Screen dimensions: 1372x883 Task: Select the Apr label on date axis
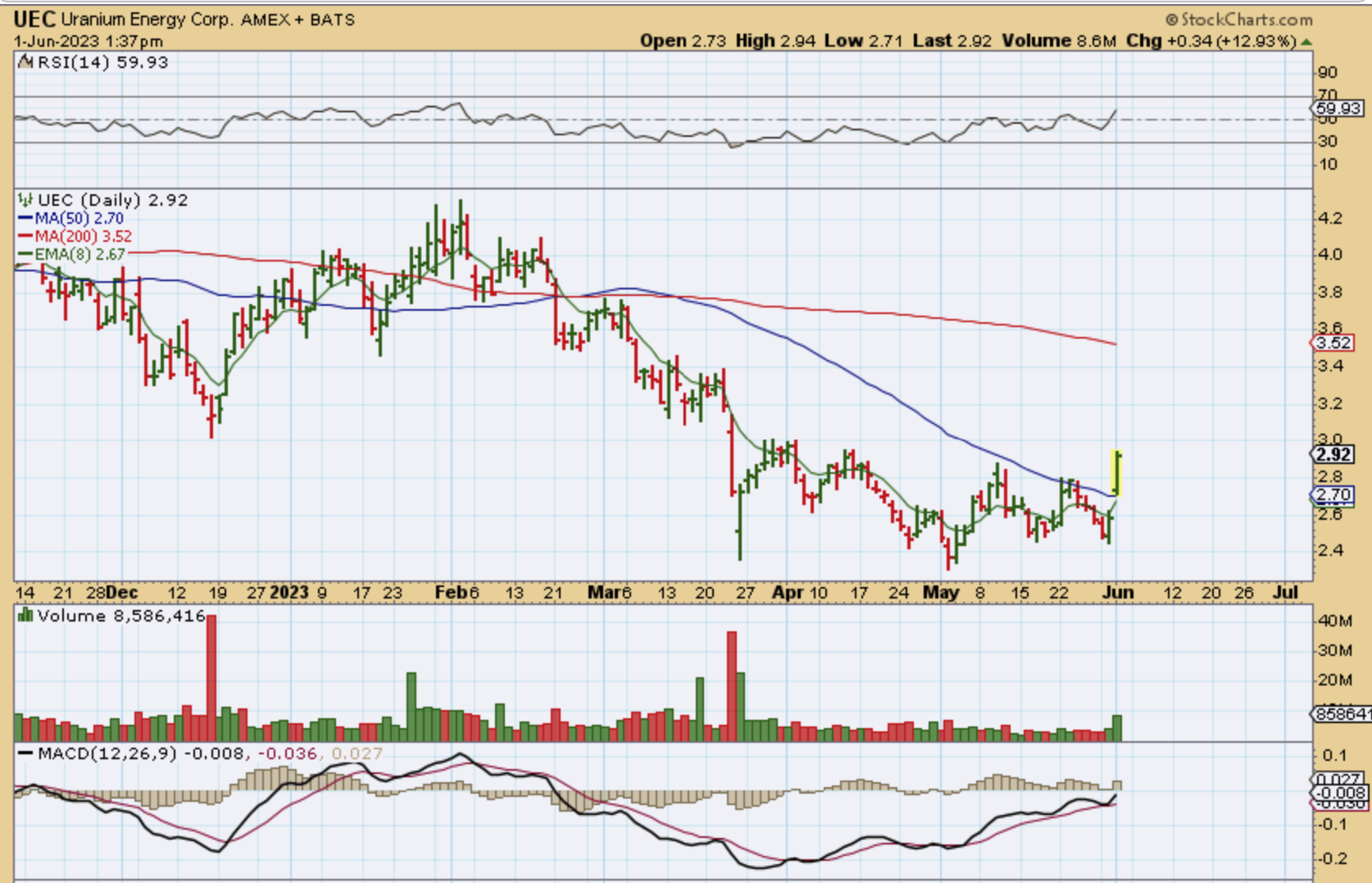(x=788, y=592)
